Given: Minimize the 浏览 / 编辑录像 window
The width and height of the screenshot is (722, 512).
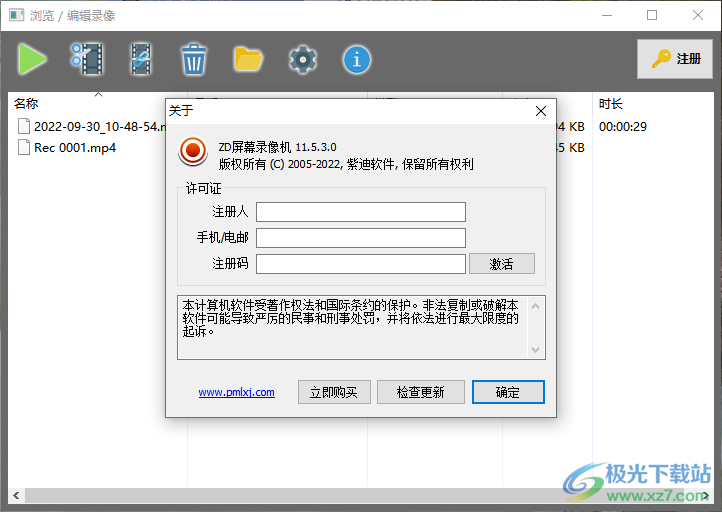Looking at the screenshot, I should [x=607, y=15].
